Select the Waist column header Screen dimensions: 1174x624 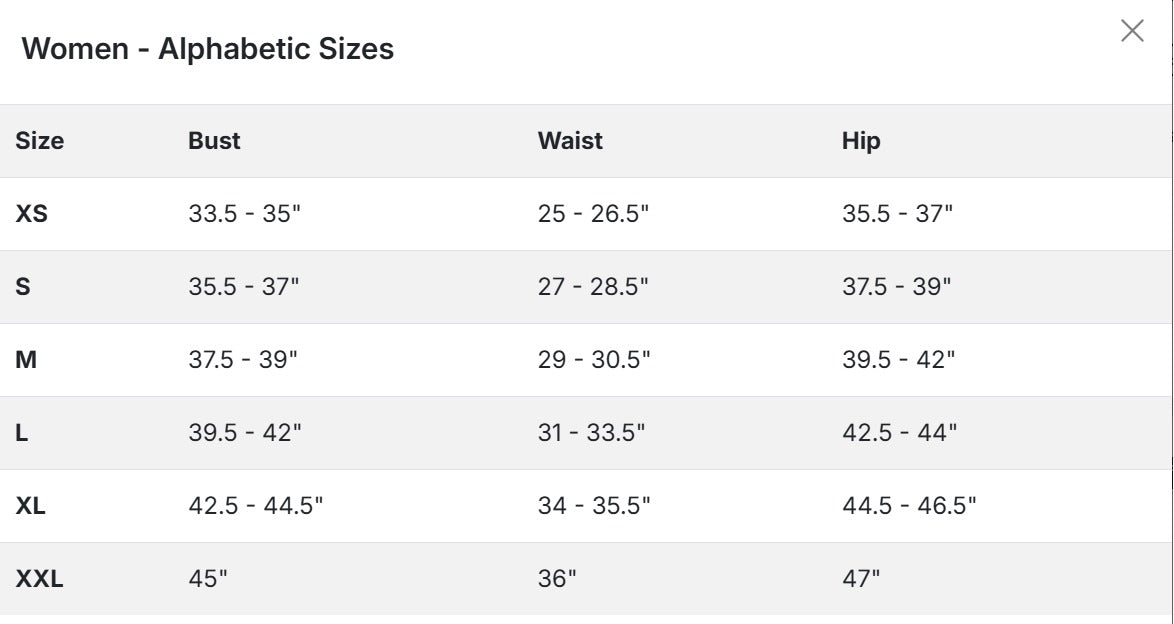[570, 141]
